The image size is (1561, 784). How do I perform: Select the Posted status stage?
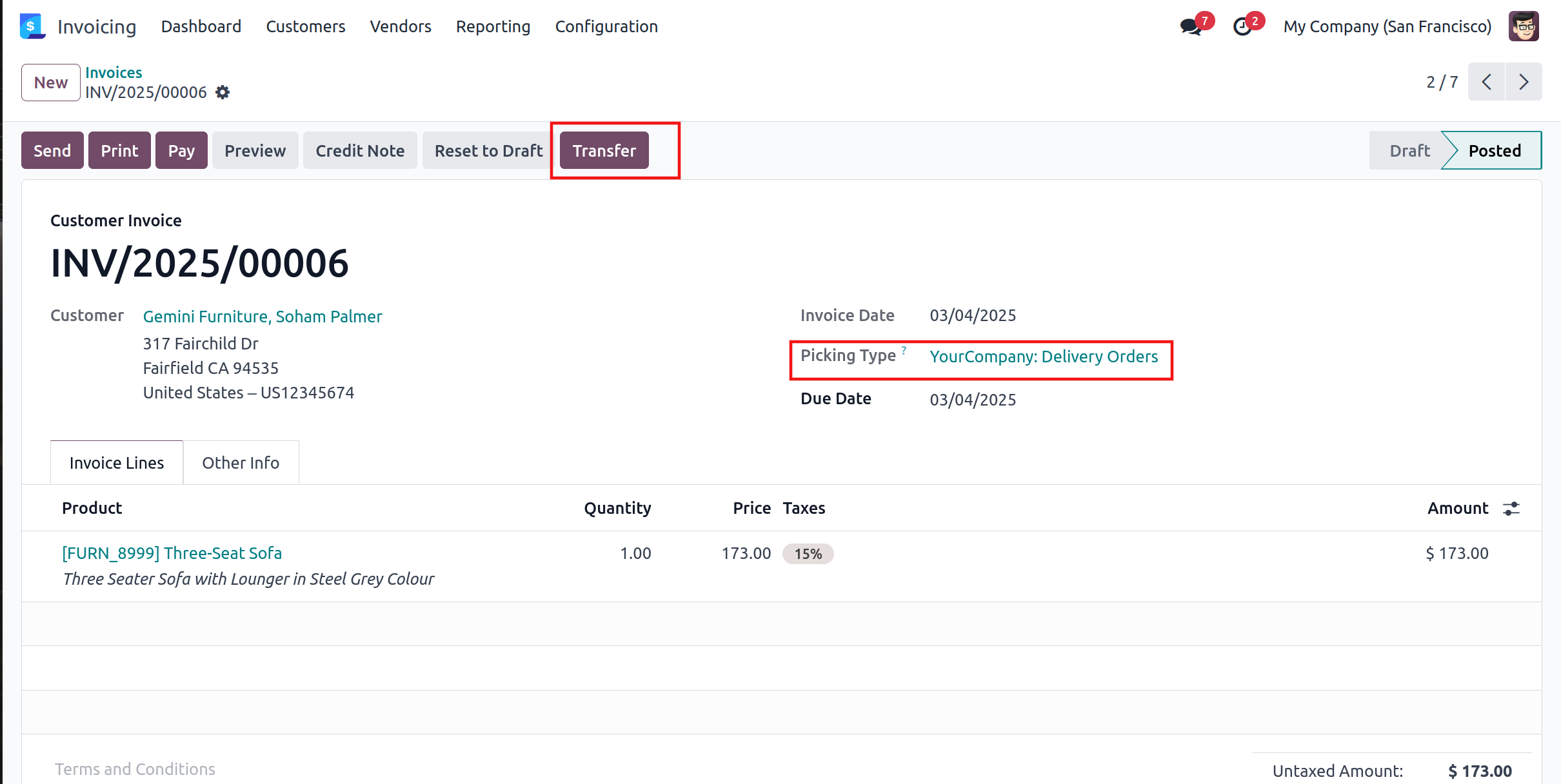tap(1495, 151)
